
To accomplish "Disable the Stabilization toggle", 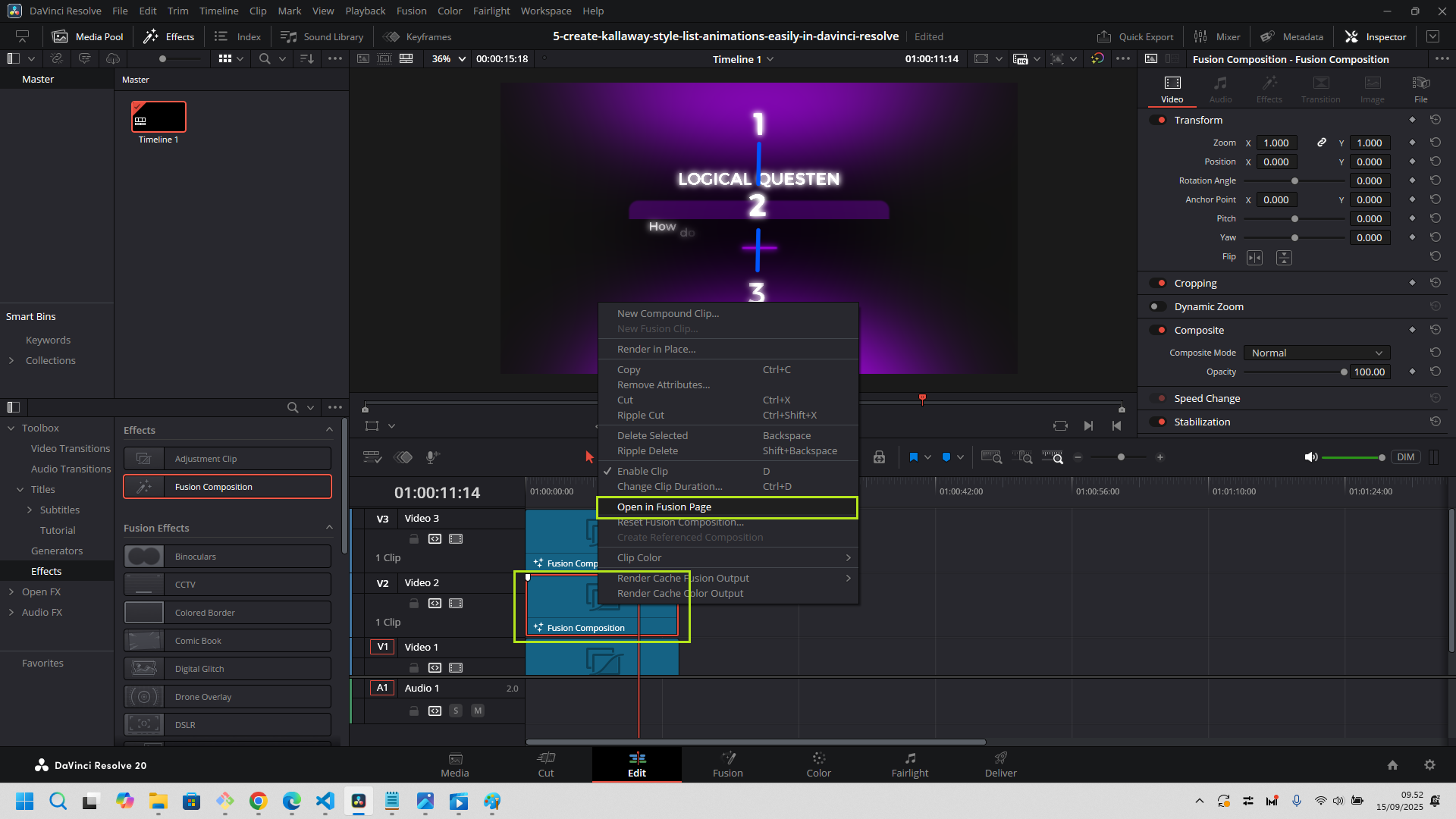I will (x=1157, y=422).
